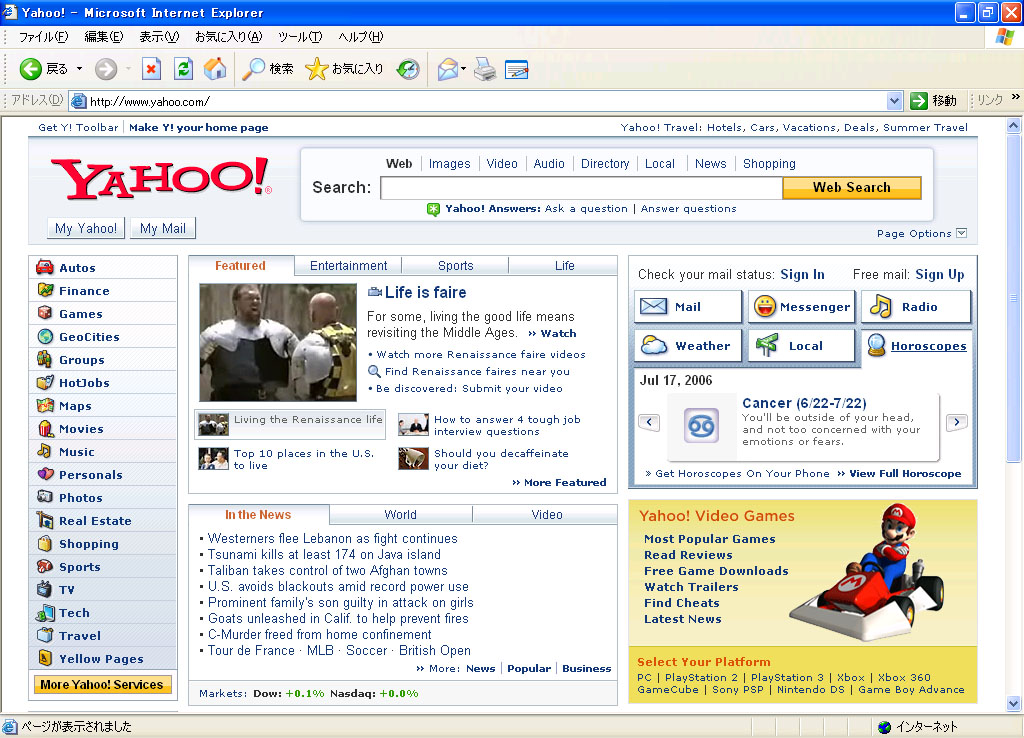1024x738 pixels.
Task: Click the Photos camera icon
Action: [45, 497]
